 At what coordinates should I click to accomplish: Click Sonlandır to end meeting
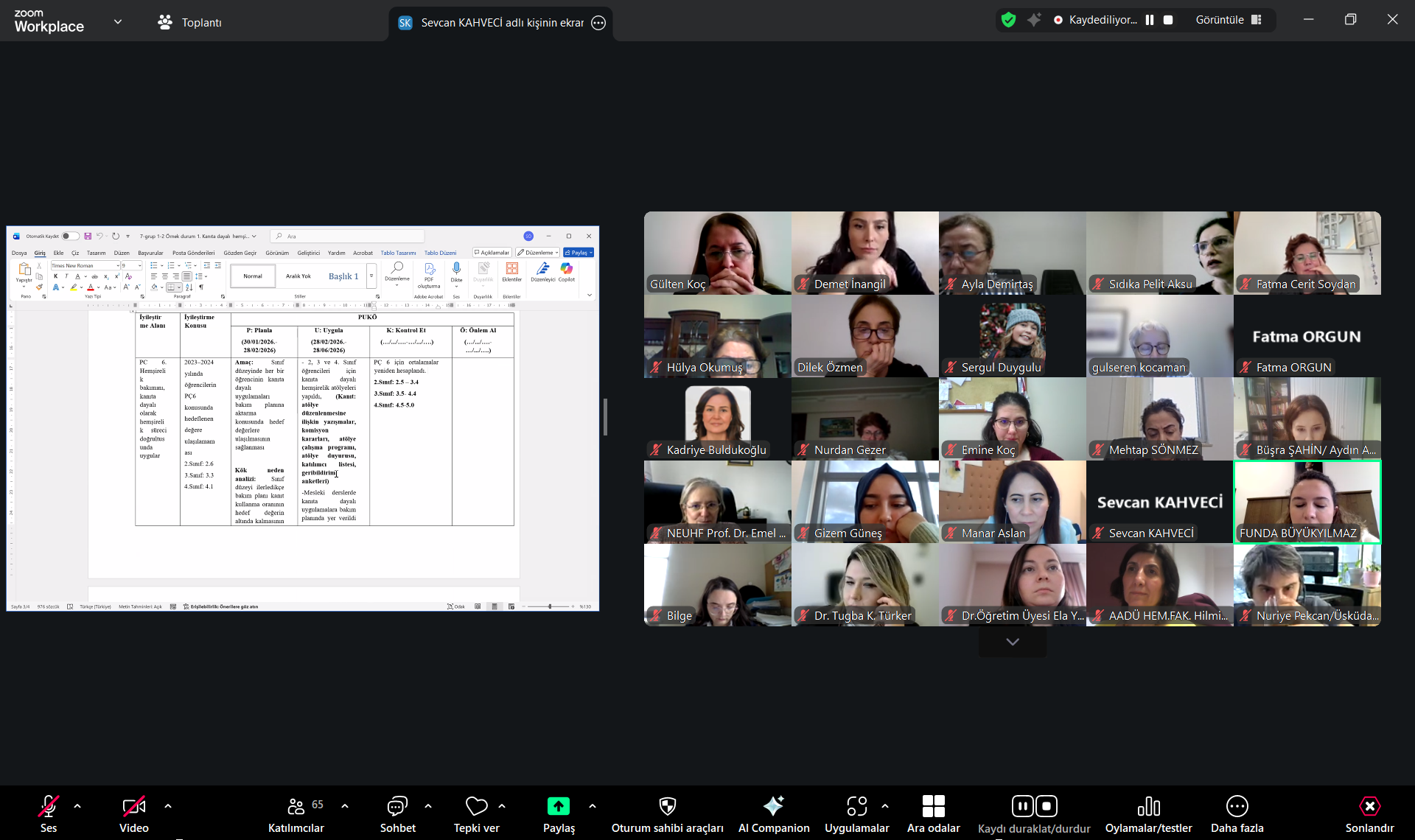1369,806
